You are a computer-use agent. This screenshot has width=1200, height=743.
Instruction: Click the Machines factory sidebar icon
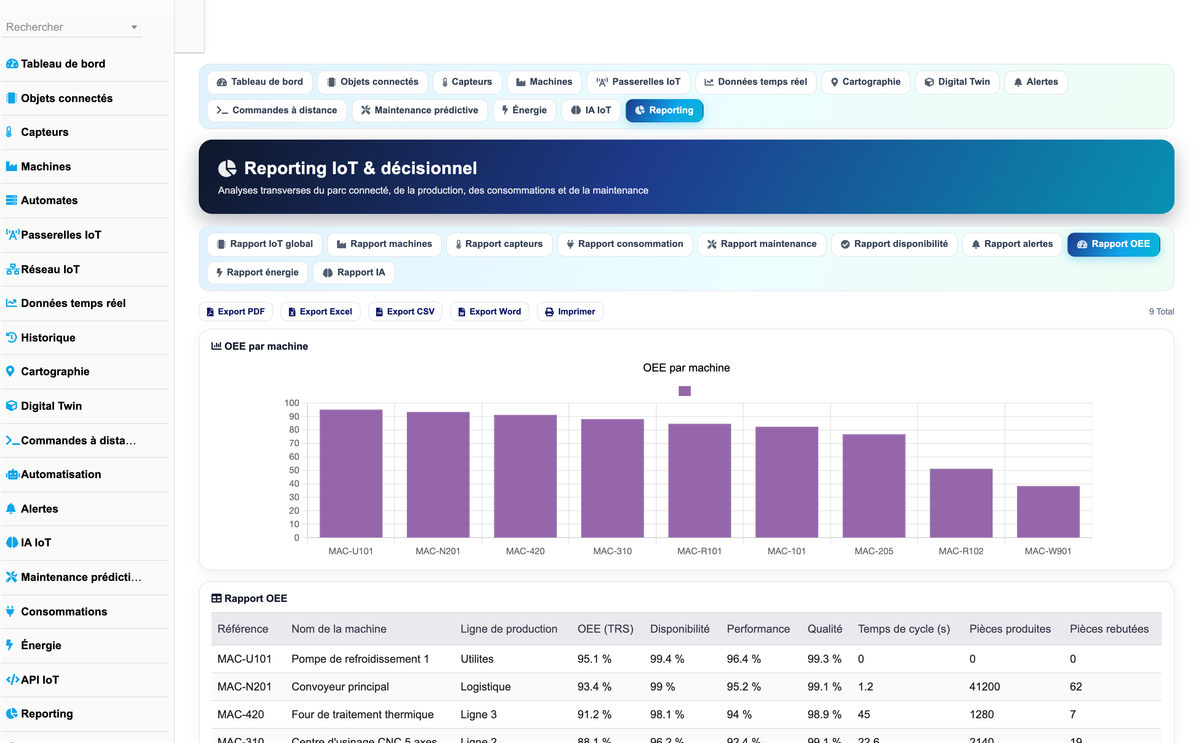pyautogui.click(x=12, y=166)
